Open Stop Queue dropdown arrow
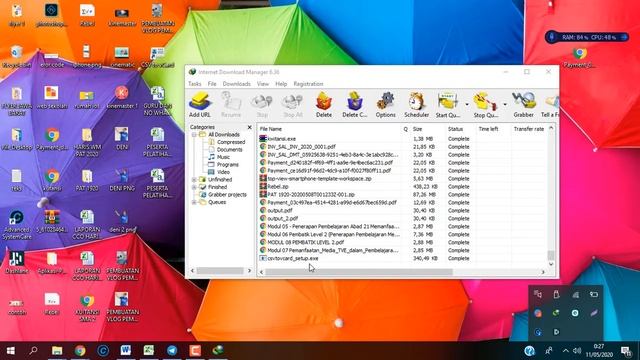 505,105
